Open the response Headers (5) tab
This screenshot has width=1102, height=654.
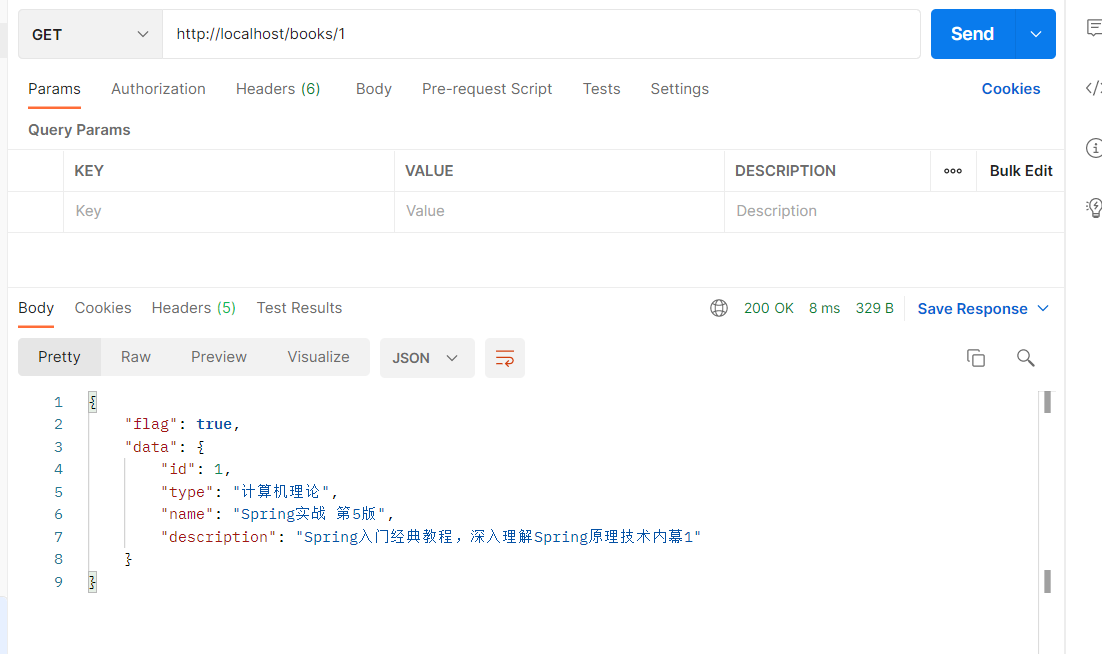click(x=193, y=308)
